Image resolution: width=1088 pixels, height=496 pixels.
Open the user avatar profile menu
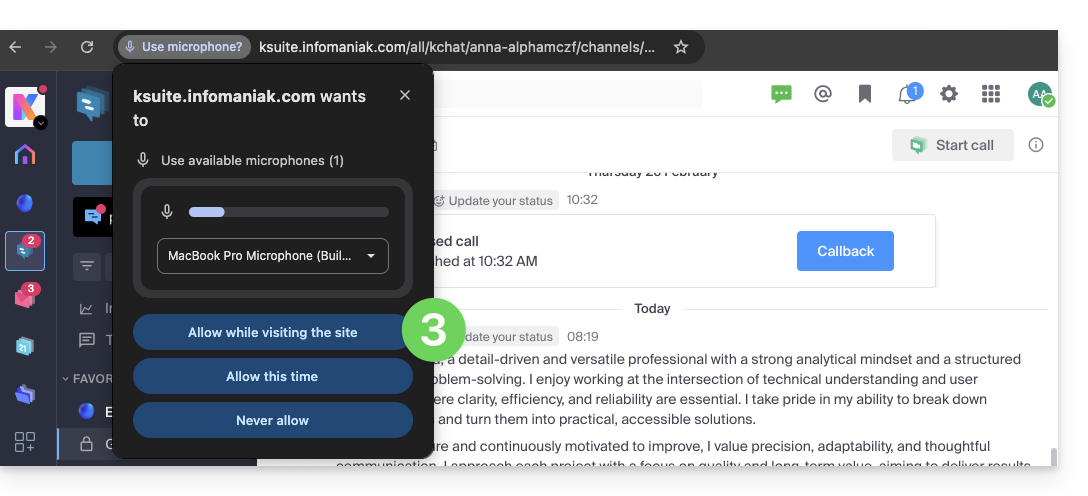tap(1040, 94)
